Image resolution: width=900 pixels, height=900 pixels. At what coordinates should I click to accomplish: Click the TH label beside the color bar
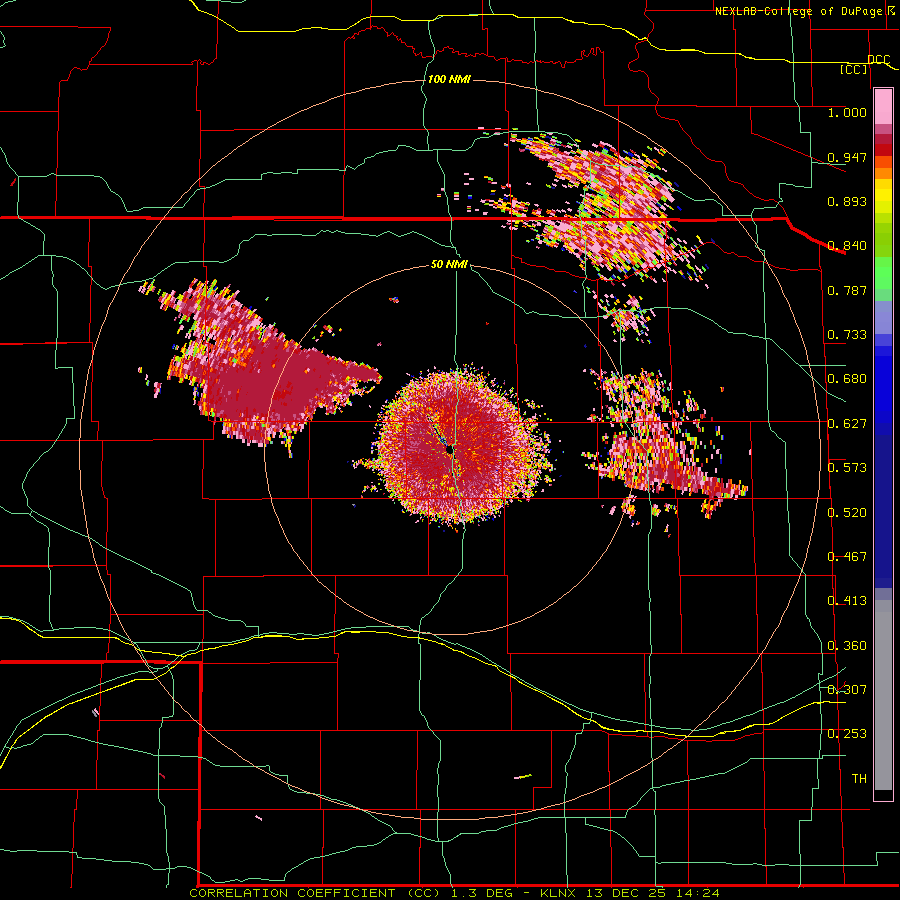[859, 779]
